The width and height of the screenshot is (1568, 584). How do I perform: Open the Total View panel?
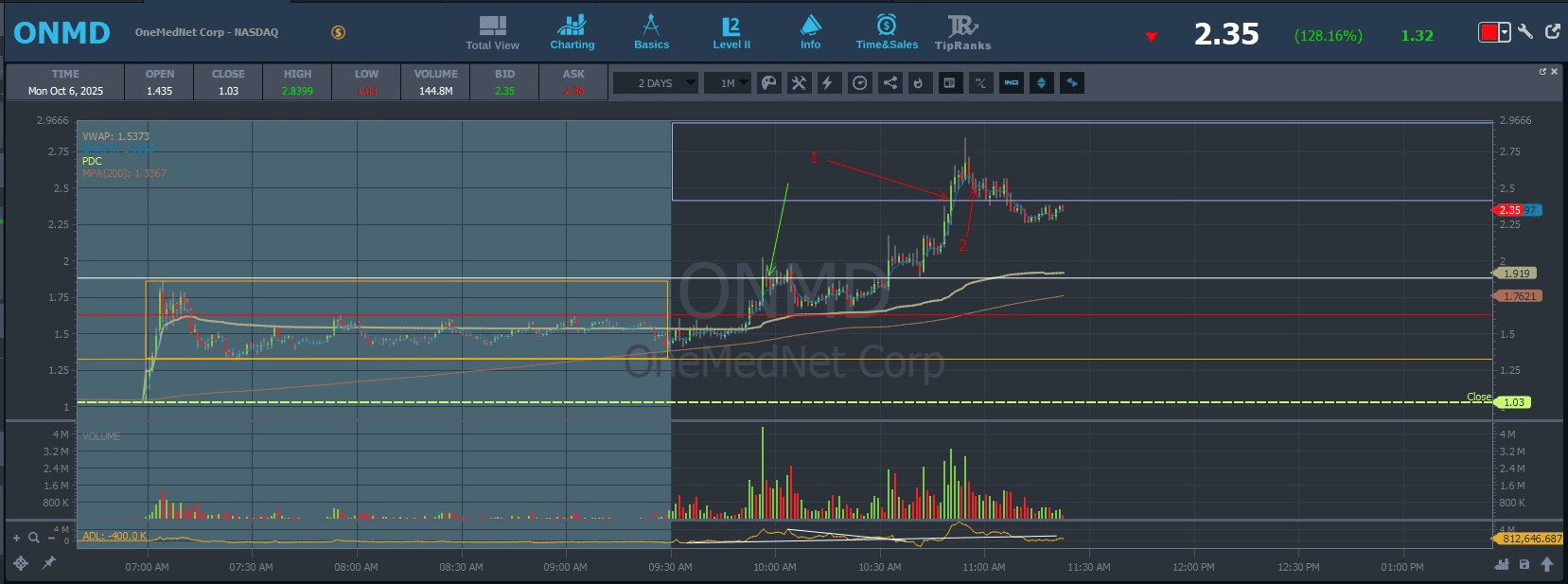(492, 33)
